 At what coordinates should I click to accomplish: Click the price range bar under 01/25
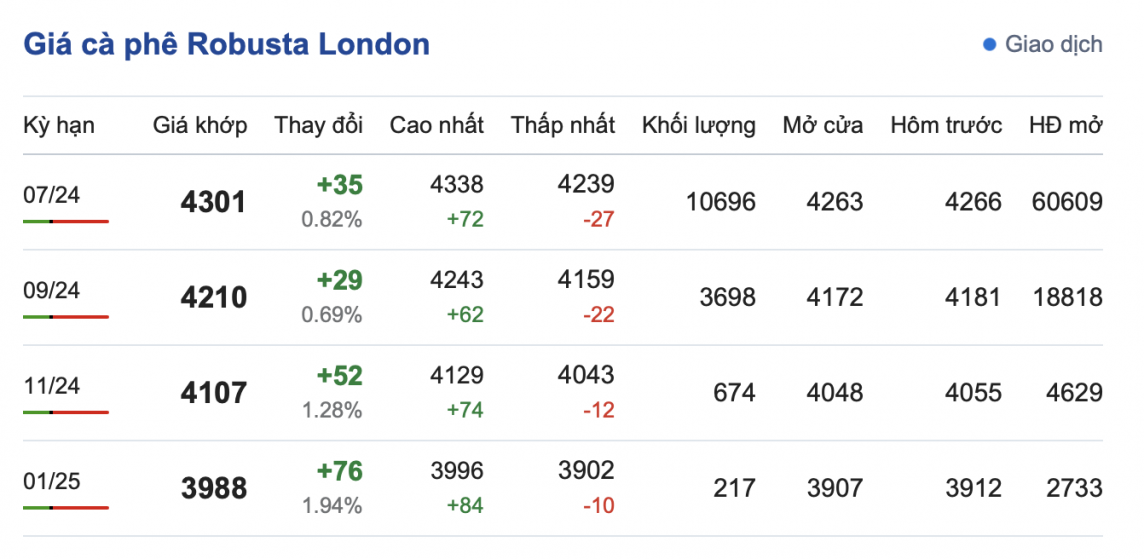(66, 508)
